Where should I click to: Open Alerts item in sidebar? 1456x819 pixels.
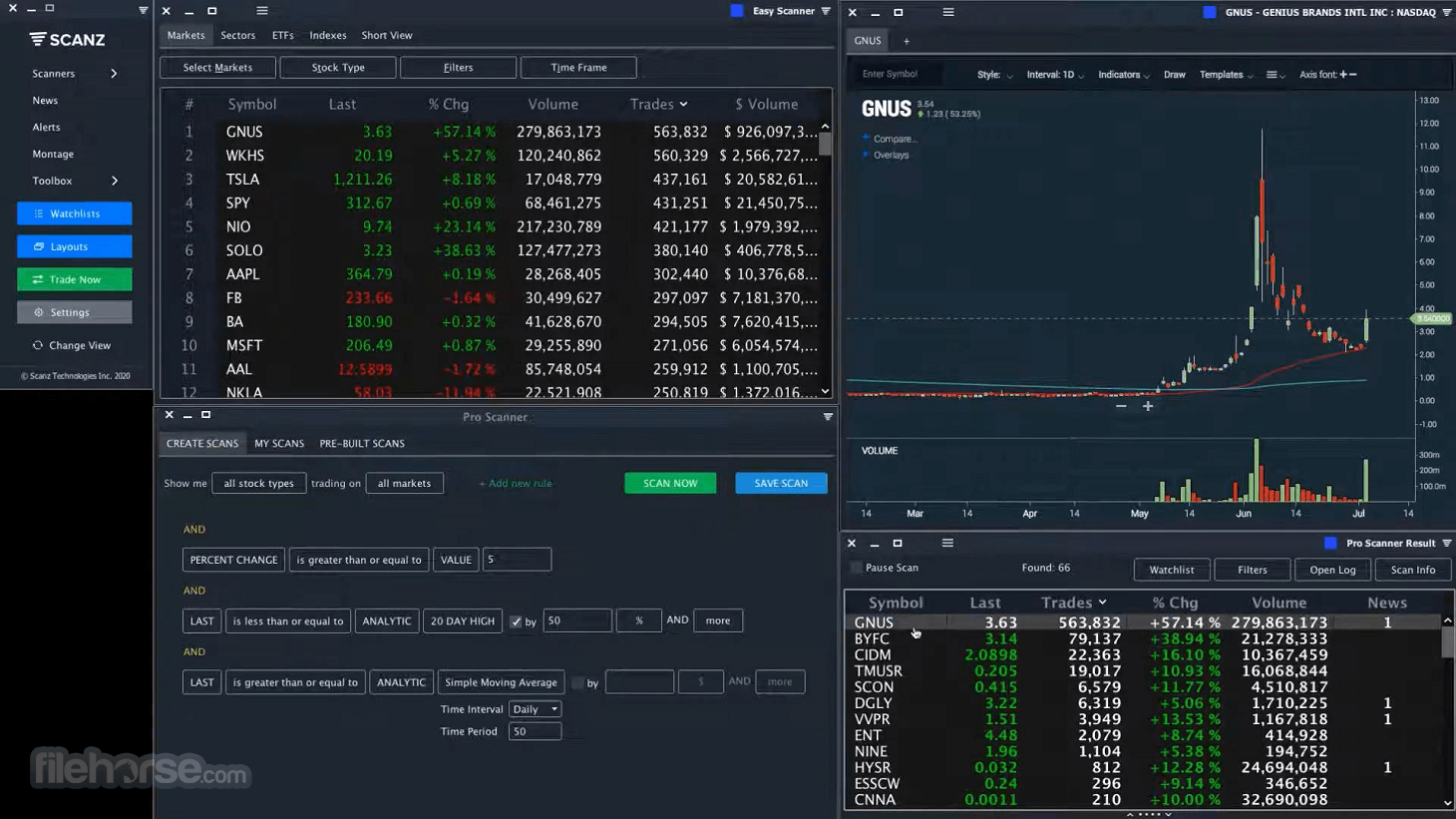(46, 128)
